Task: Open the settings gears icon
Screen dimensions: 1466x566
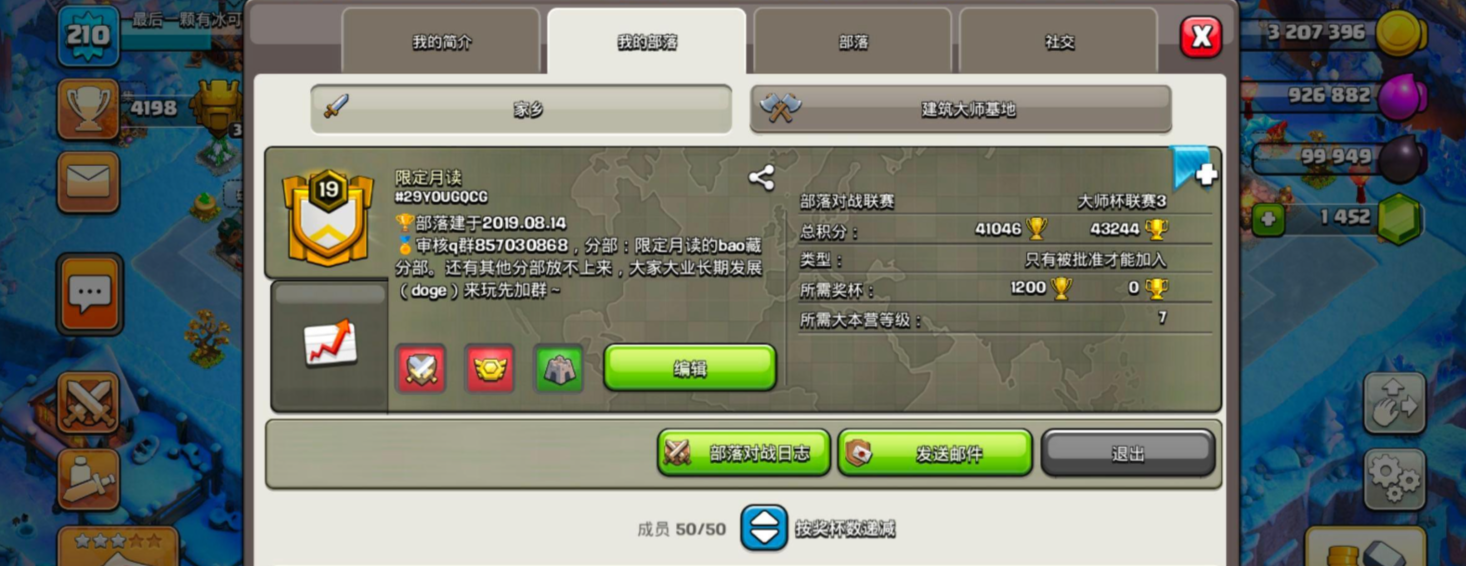Action: 1394,479
